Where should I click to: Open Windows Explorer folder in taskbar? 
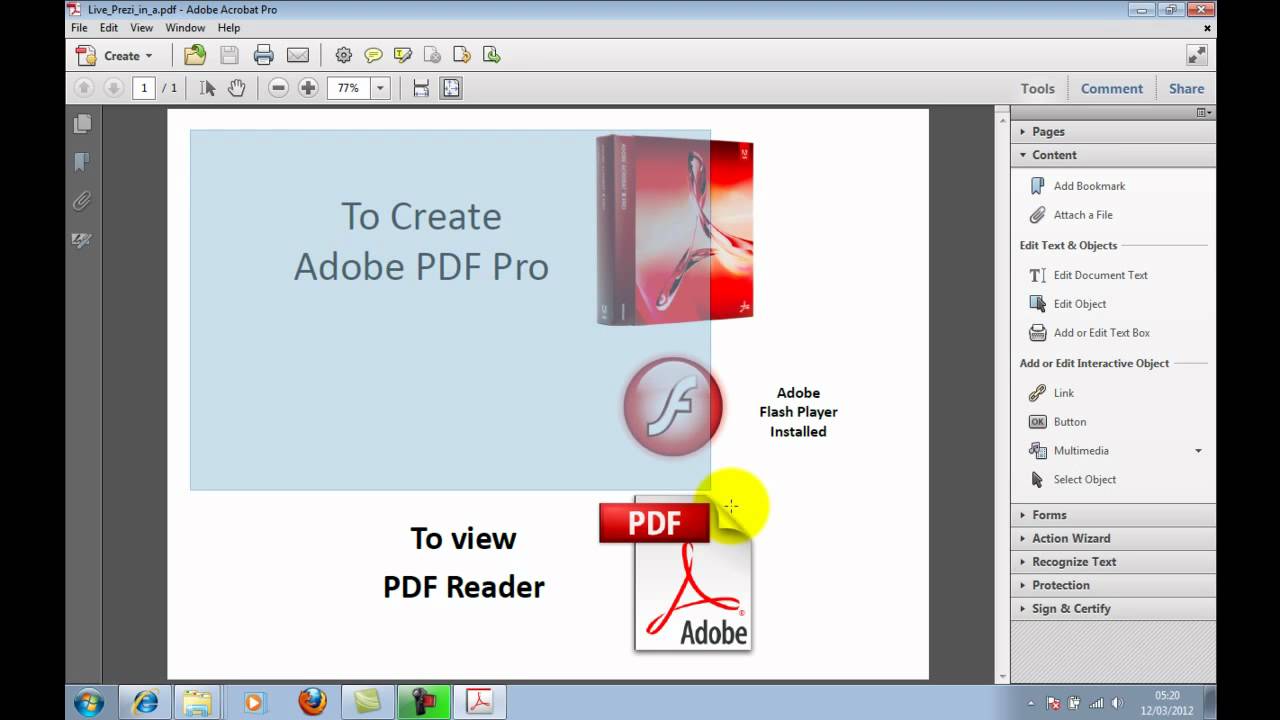pyautogui.click(x=198, y=703)
